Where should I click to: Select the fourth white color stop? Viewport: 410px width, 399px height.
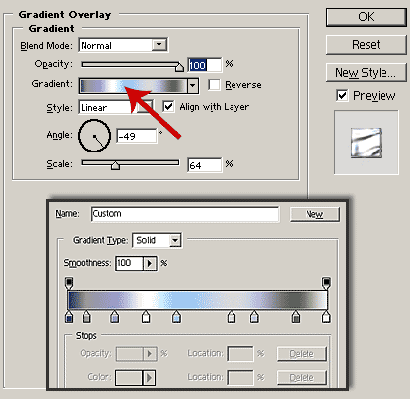click(146, 317)
